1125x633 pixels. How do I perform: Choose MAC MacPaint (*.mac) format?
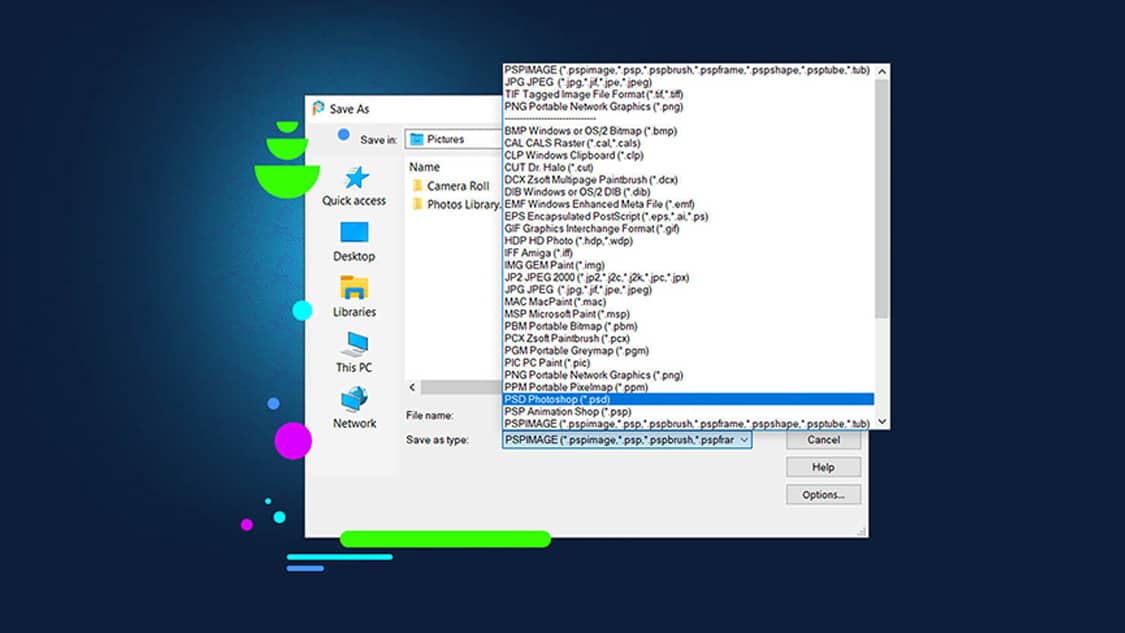click(688, 301)
